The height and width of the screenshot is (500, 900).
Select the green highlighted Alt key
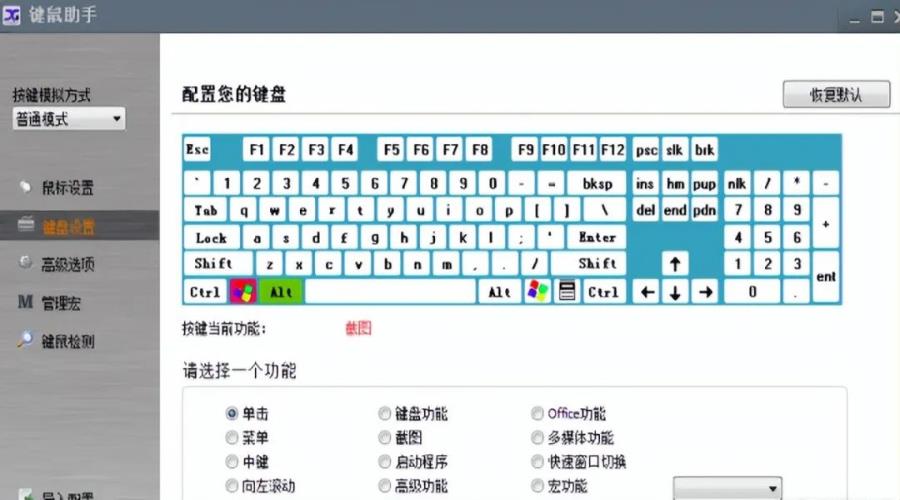(x=281, y=292)
